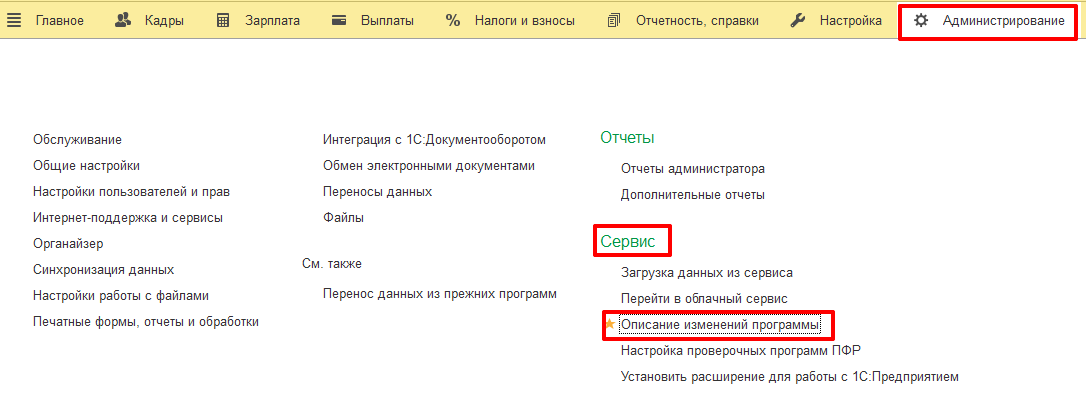1086x416 pixels.
Task: Open Отчеты администратора
Action: [x=692, y=169]
